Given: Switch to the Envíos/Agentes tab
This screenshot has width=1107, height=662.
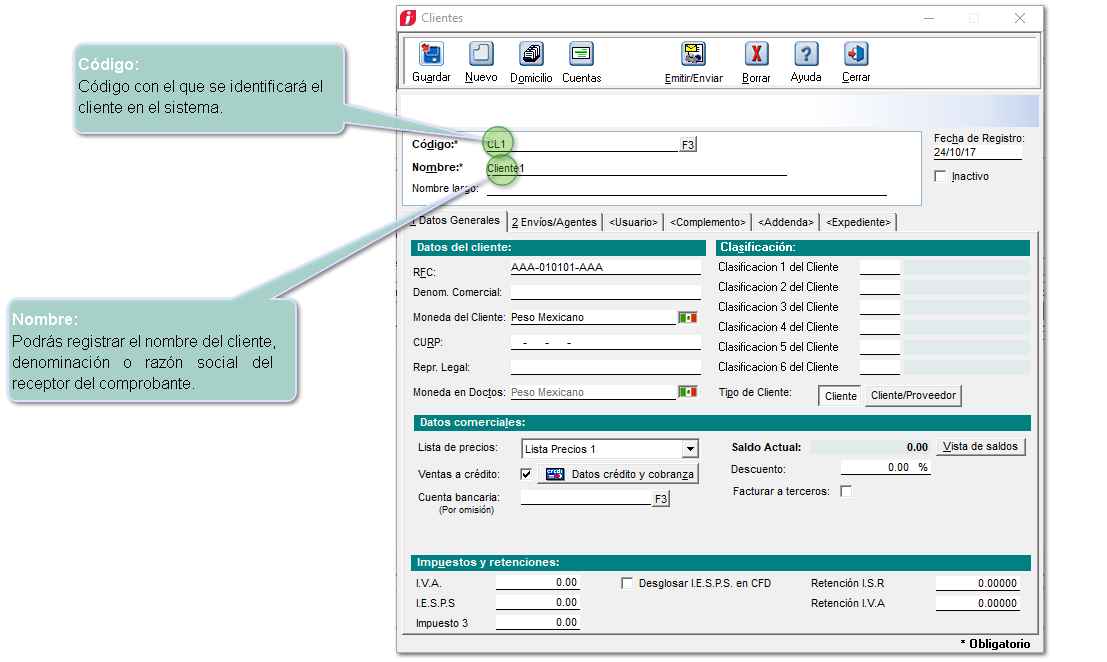Looking at the screenshot, I should pyautogui.click(x=553, y=222).
